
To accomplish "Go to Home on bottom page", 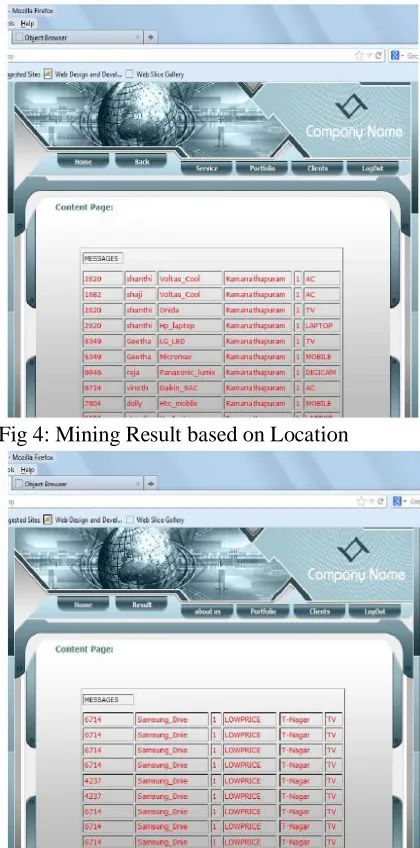I will (x=83, y=605).
